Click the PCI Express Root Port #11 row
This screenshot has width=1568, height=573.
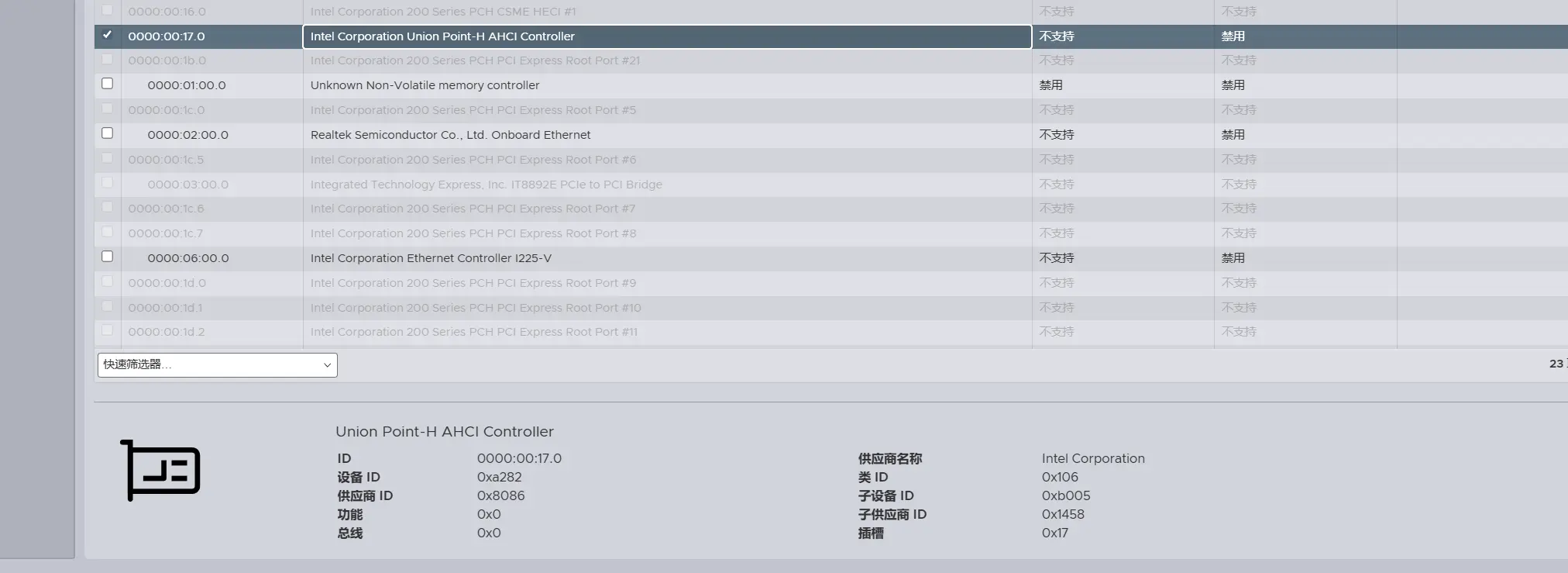pos(473,332)
